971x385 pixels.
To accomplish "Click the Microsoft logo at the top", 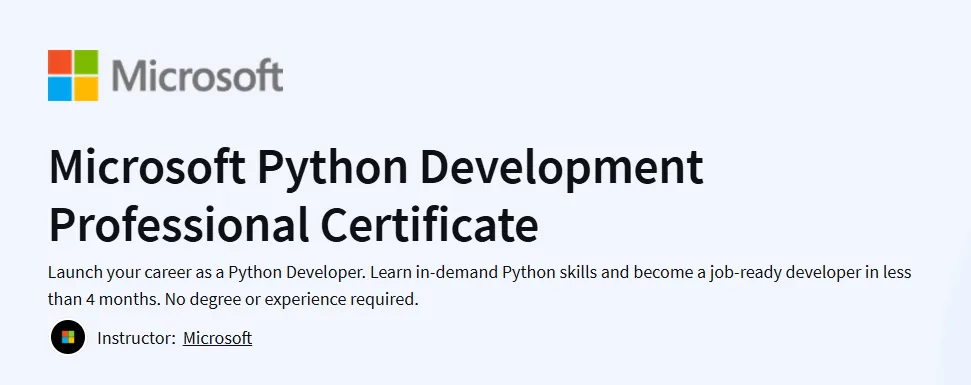I will pyautogui.click(x=165, y=76).
